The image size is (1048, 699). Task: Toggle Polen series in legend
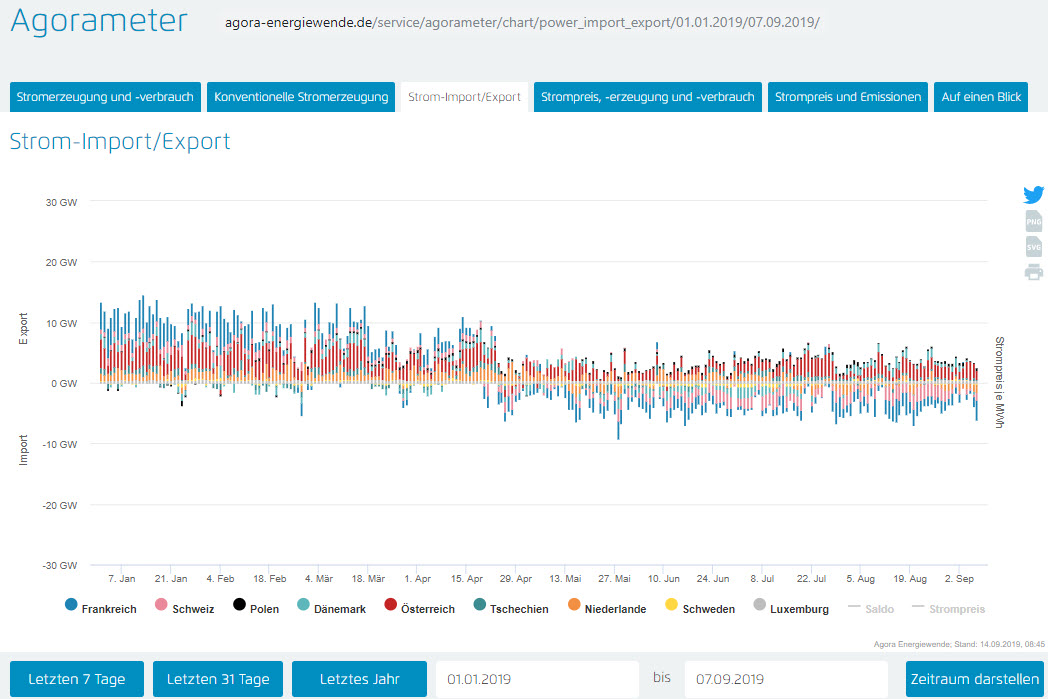256,607
